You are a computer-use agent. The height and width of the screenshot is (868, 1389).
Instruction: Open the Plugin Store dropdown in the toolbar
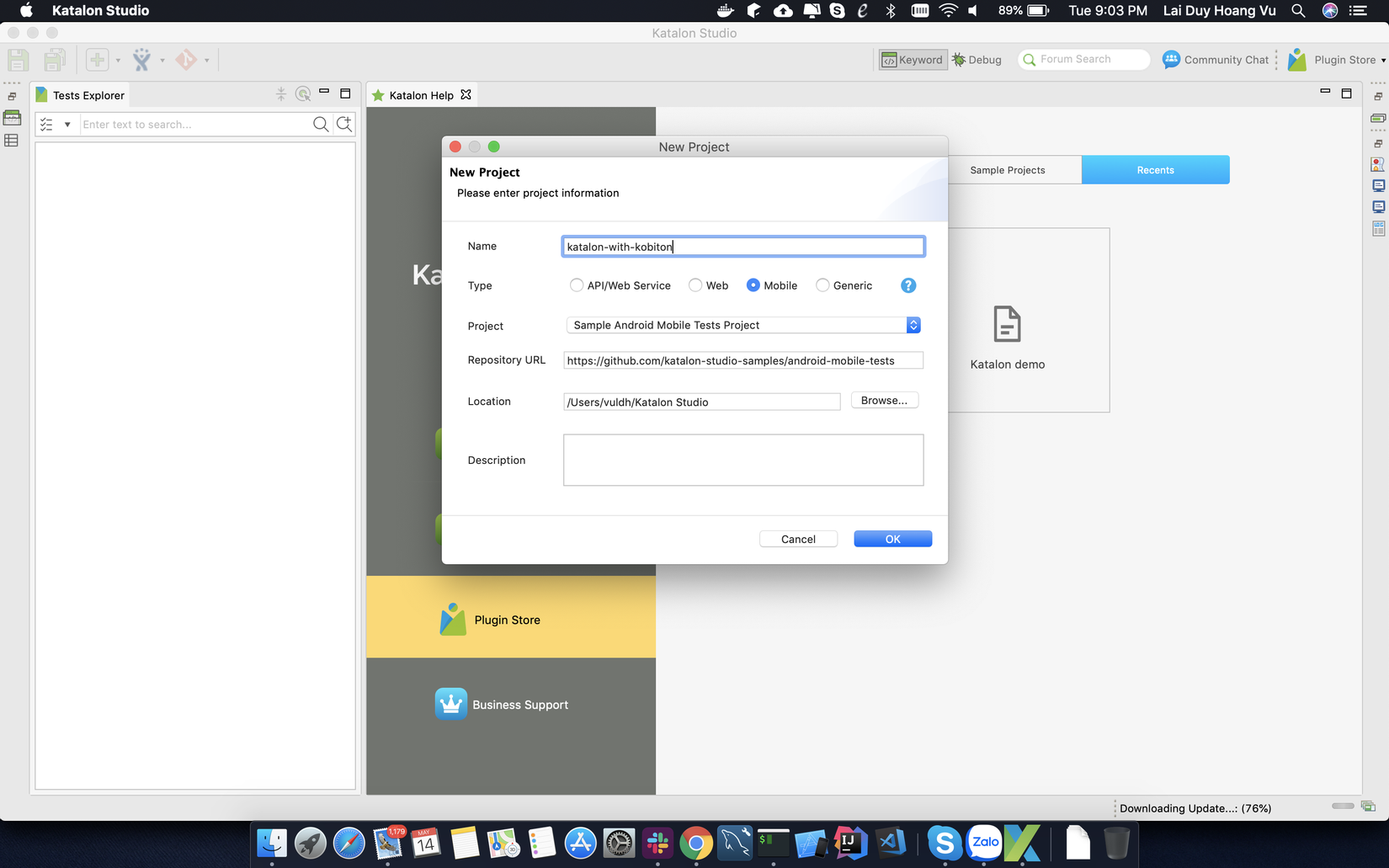click(x=1383, y=61)
